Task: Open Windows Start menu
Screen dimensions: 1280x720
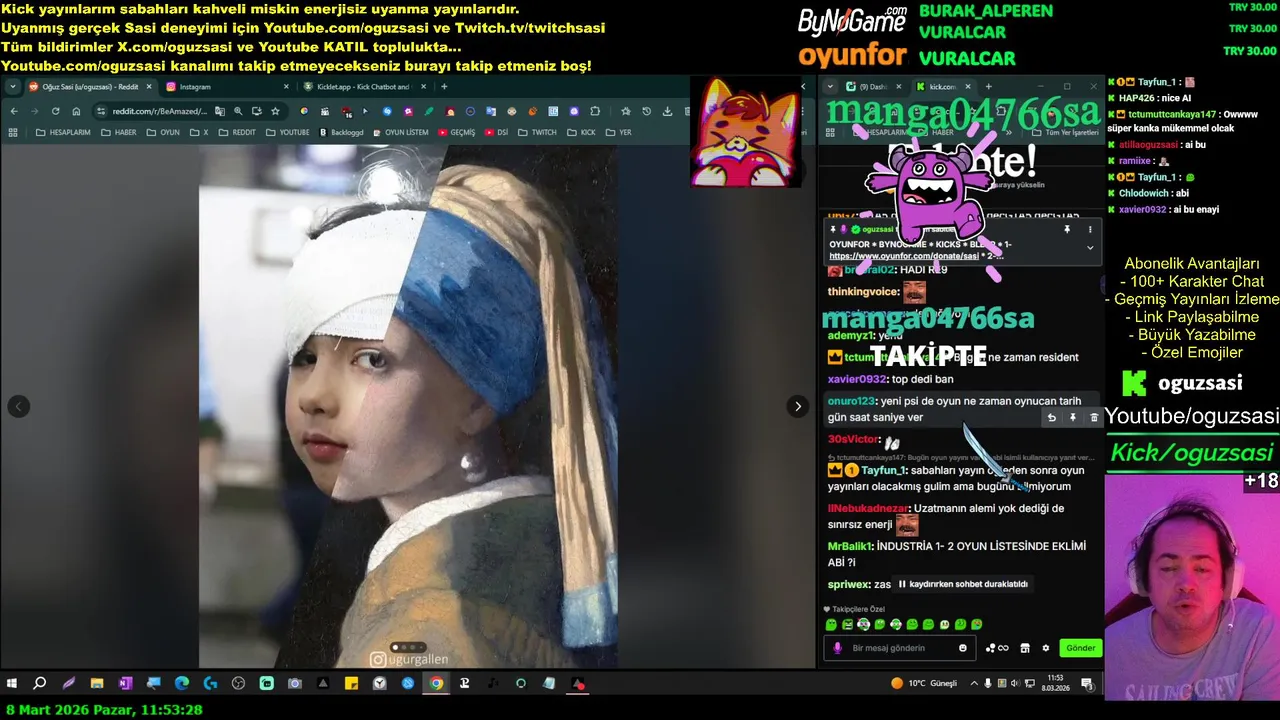Action: pyautogui.click(x=12, y=684)
